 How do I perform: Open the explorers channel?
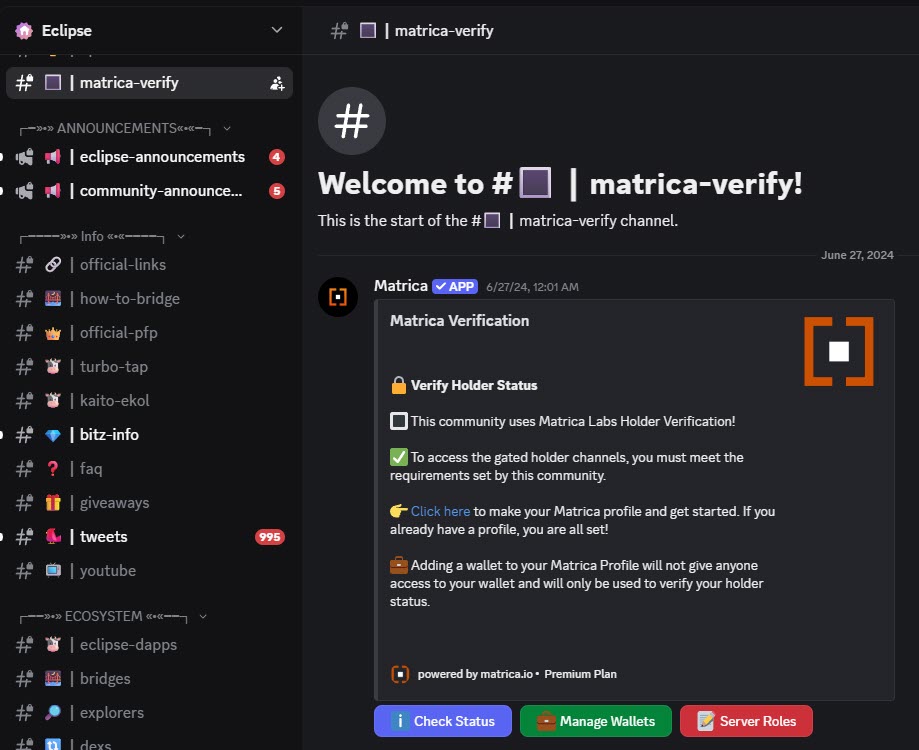(x=149, y=712)
